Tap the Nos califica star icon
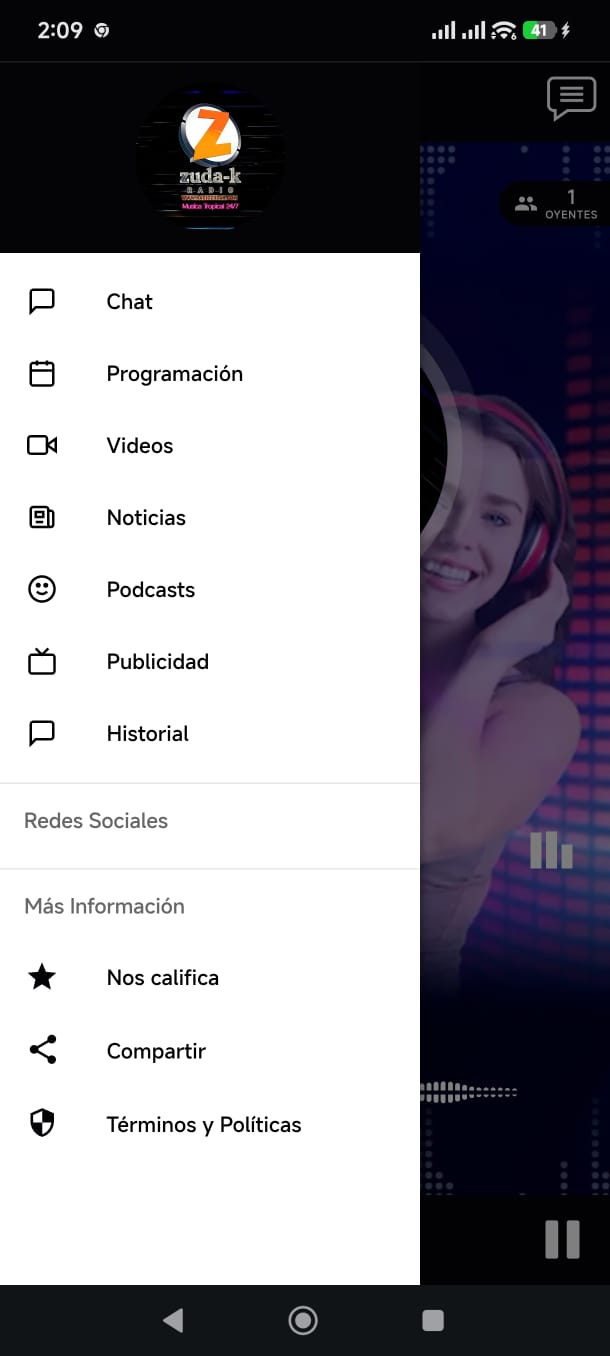610x1356 pixels. pyautogui.click(x=42, y=978)
